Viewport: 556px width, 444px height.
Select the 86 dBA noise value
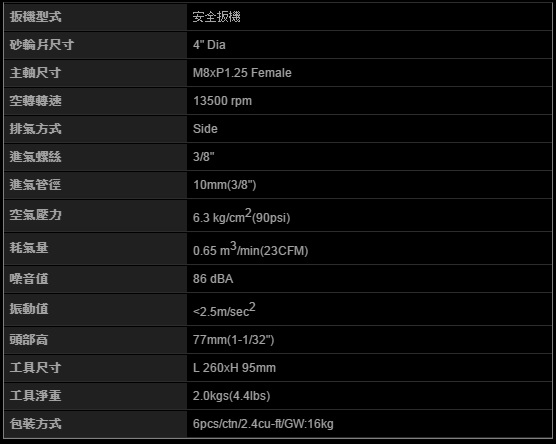tap(213, 279)
